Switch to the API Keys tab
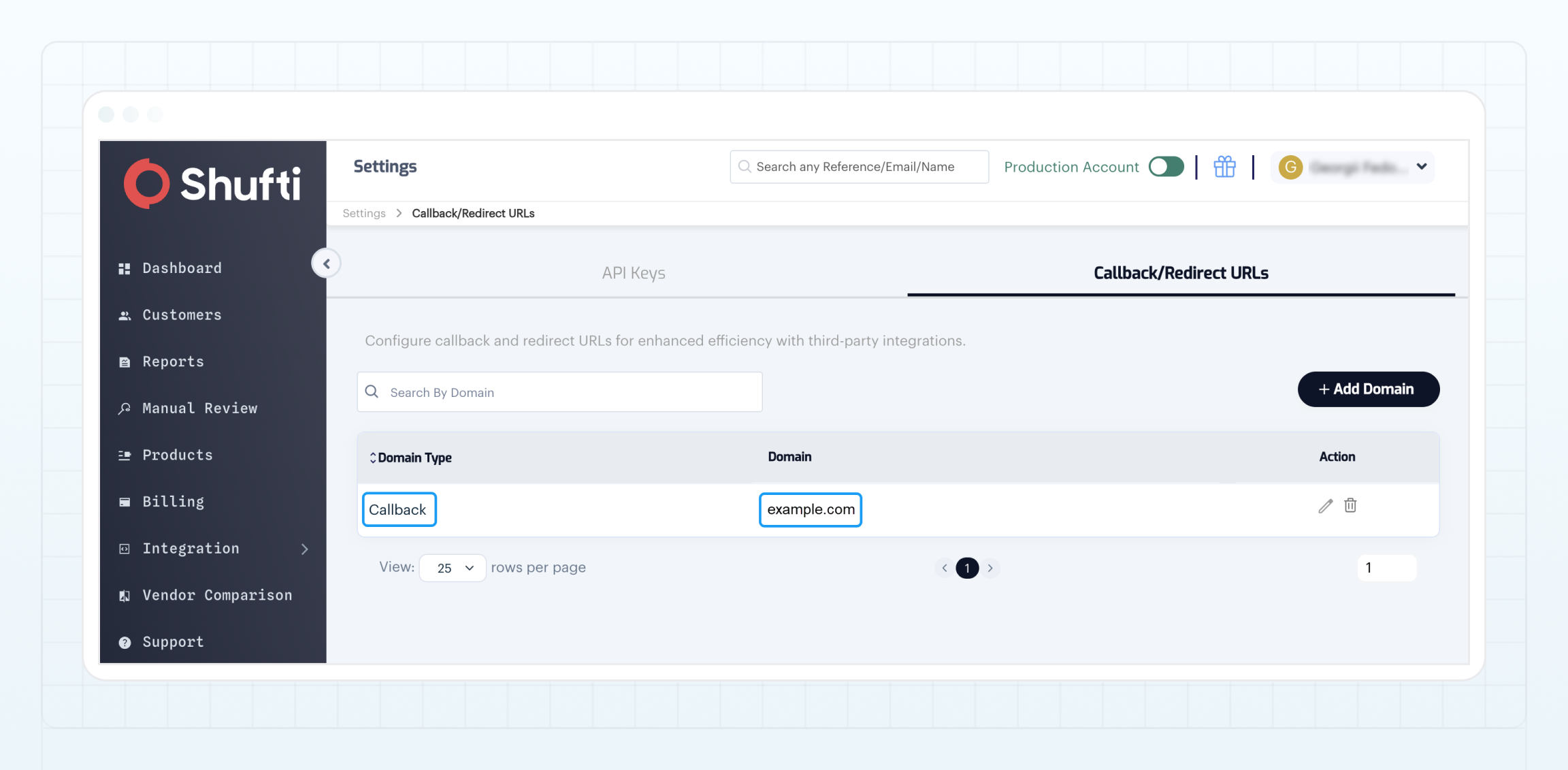Screen dimensions: 1568x770 click(633, 273)
